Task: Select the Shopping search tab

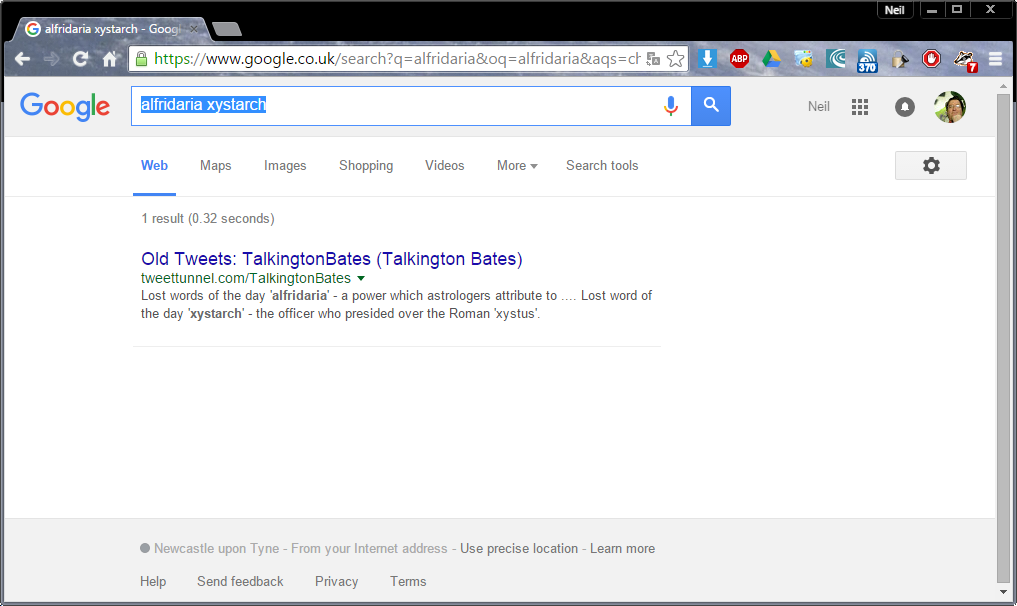Action: tap(365, 165)
